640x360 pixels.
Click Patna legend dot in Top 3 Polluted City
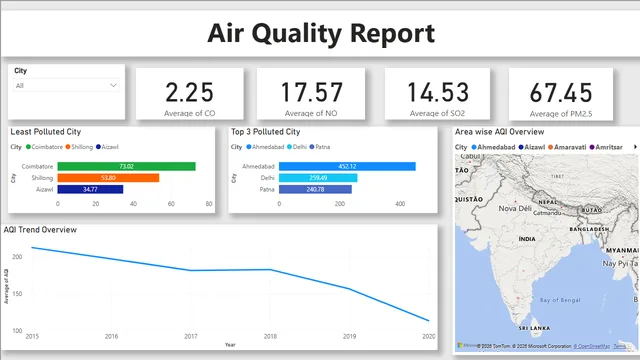(312, 147)
